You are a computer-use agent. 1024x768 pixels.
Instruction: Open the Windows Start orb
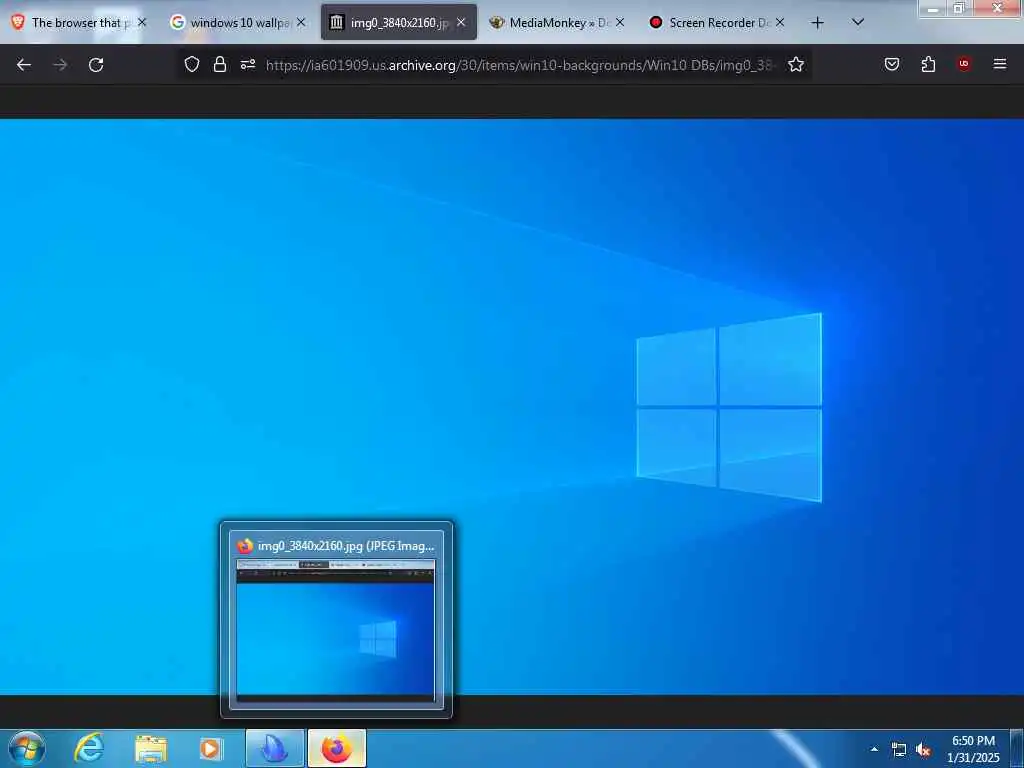pos(27,749)
